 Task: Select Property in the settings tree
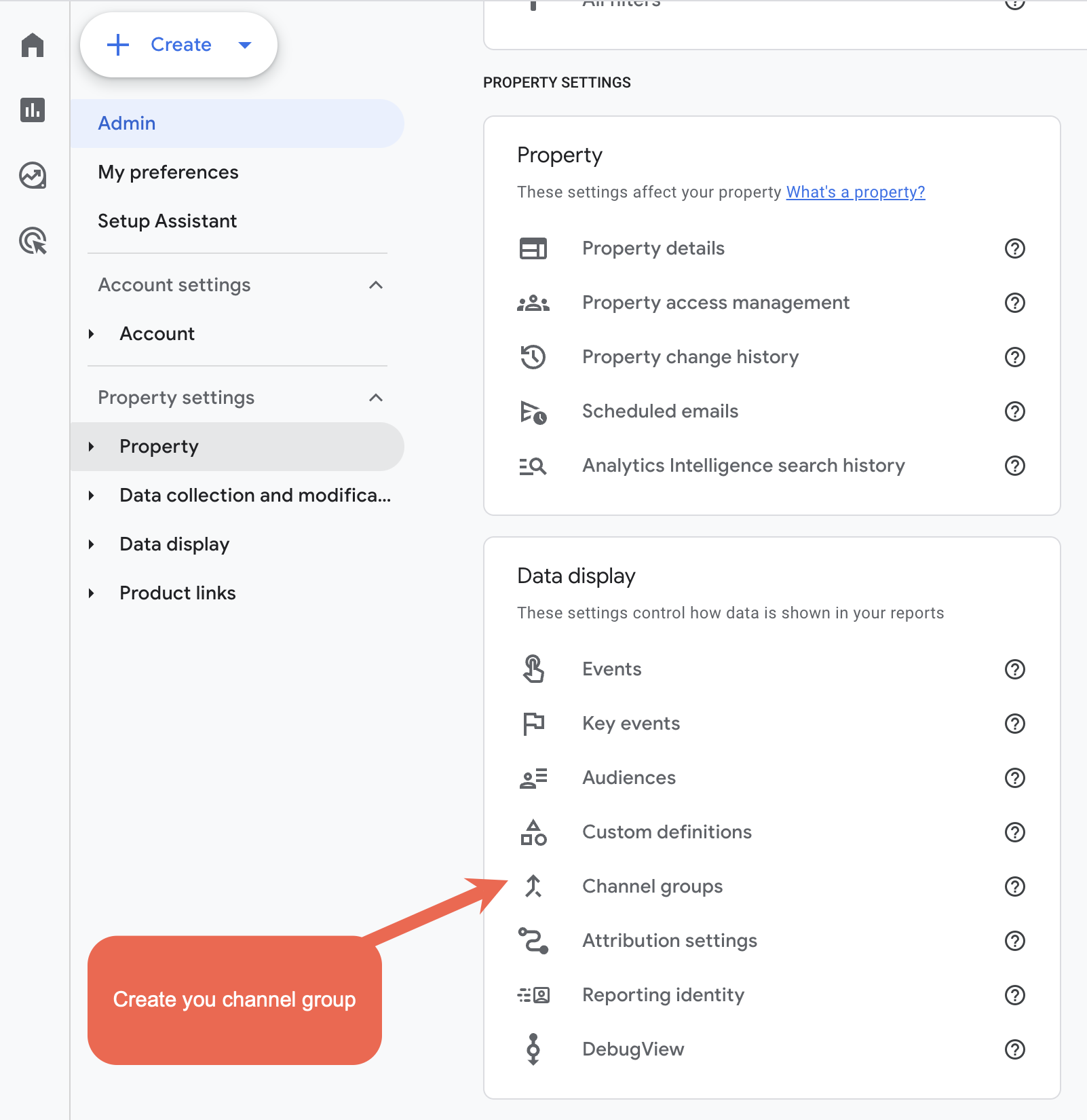(237, 447)
